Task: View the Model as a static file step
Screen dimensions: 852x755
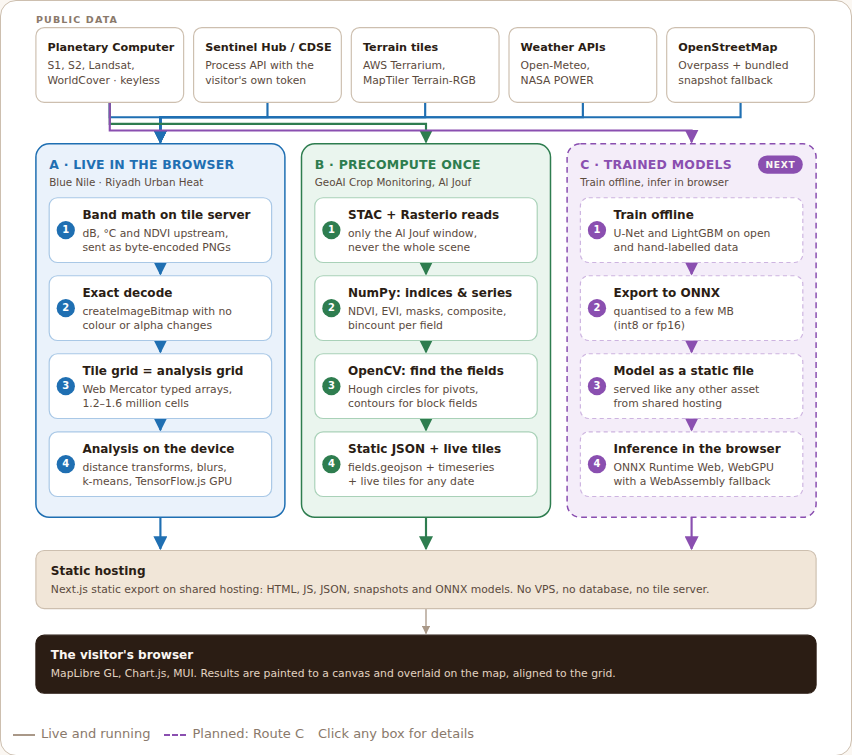Action: [691, 386]
